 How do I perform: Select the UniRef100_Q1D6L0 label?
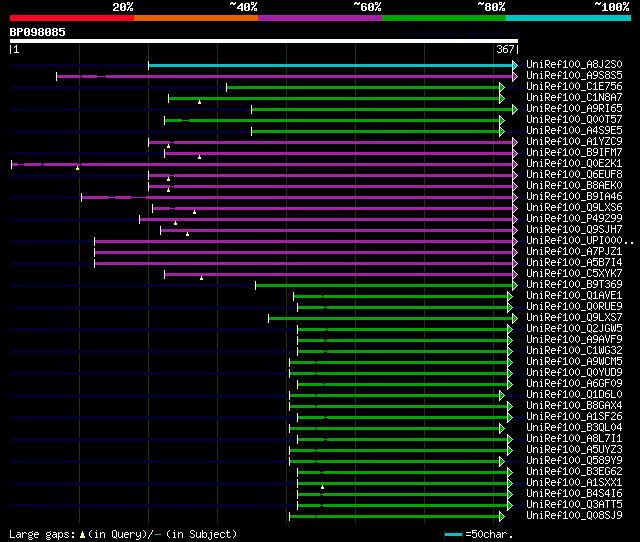[x=574, y=395]
